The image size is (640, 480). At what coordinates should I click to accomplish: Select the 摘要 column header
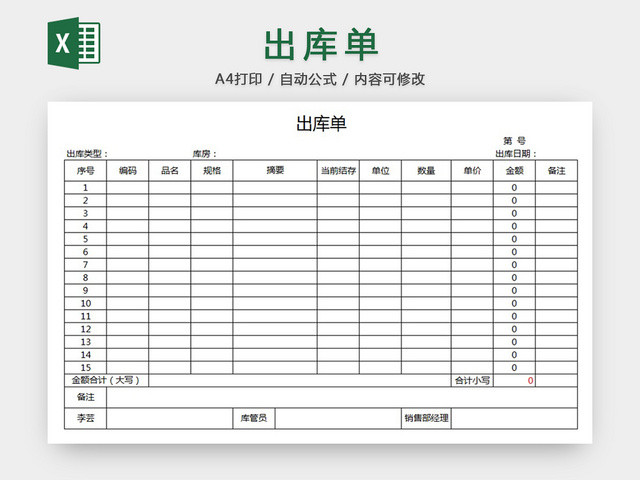coord(275,171)
